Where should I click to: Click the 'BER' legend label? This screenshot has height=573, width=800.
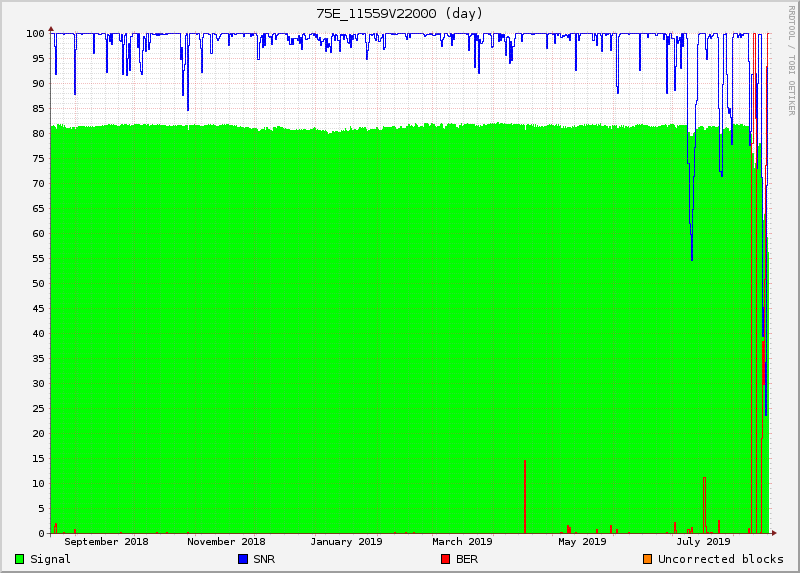[467, 559]
